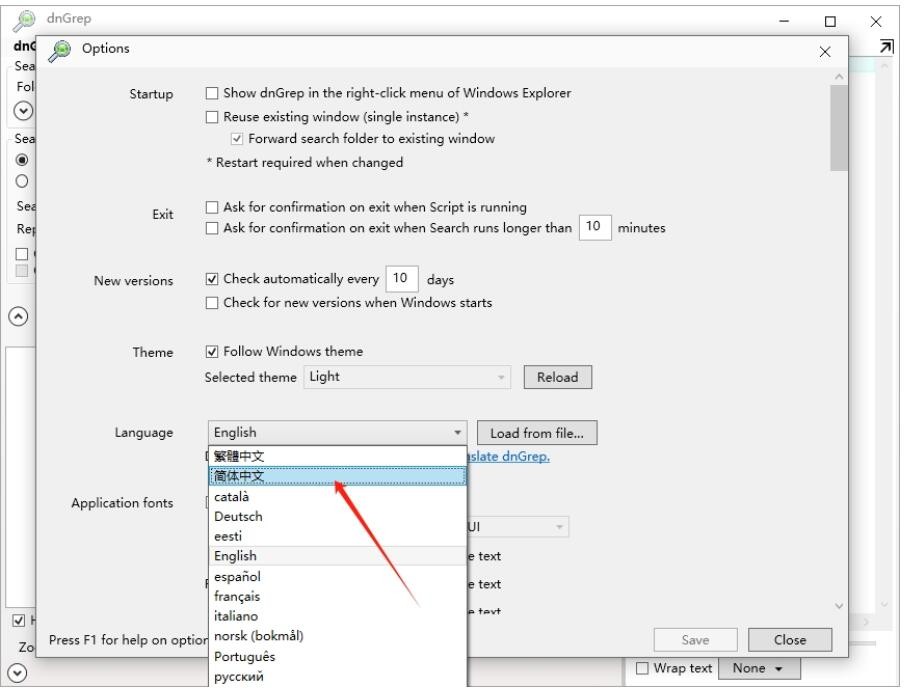
Task: Click the days interval field showing 10
Action: point(402,279)
